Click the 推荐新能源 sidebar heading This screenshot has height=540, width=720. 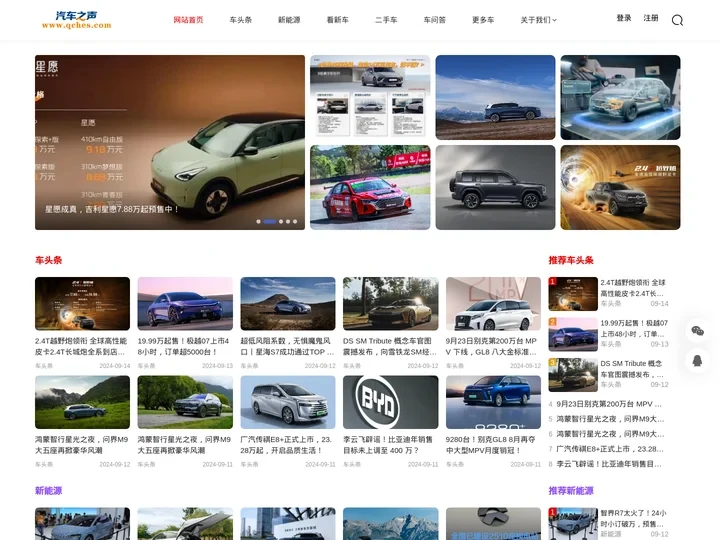(x=571, y=490)
